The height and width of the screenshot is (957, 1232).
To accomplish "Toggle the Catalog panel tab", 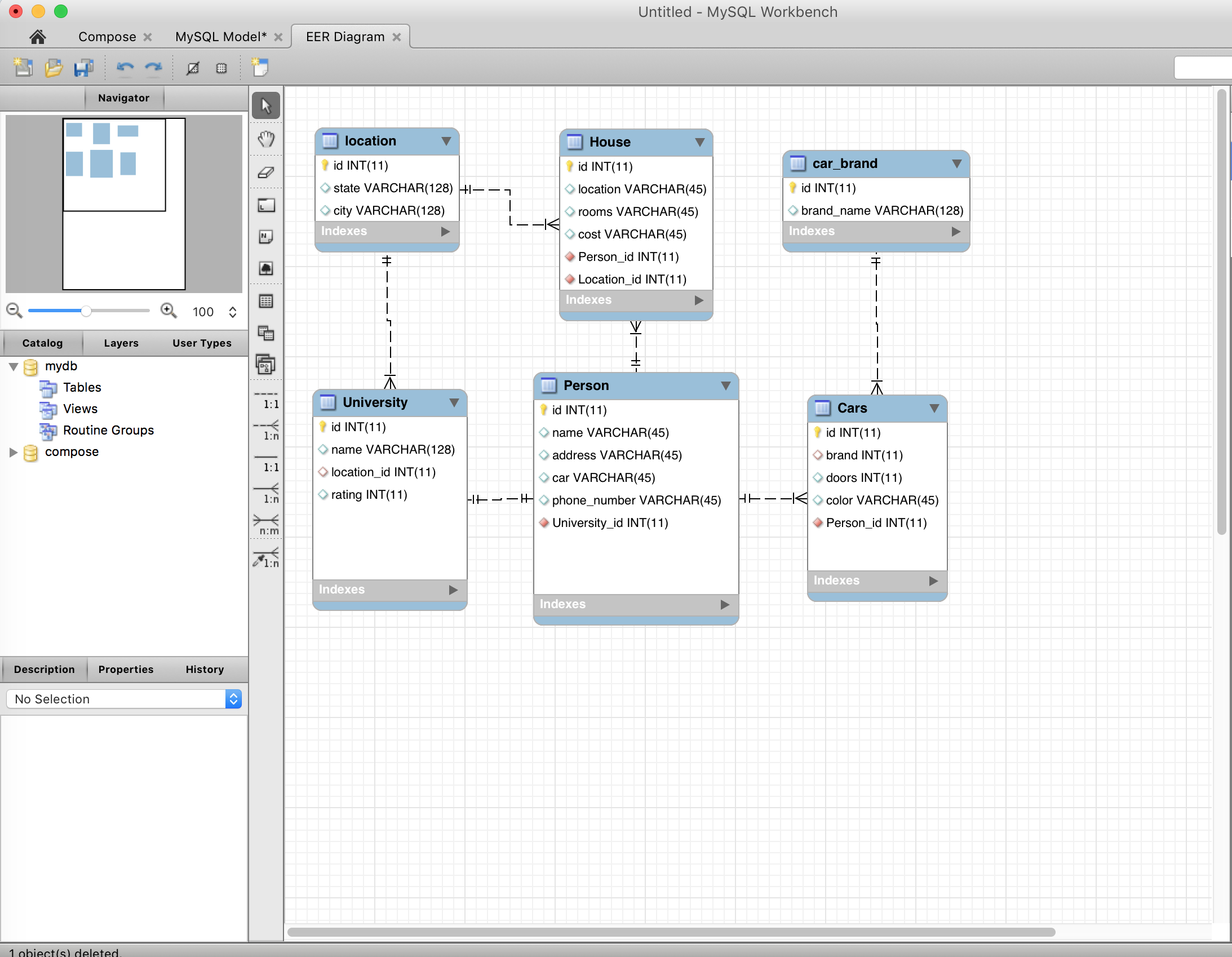I will pos(42,343).
